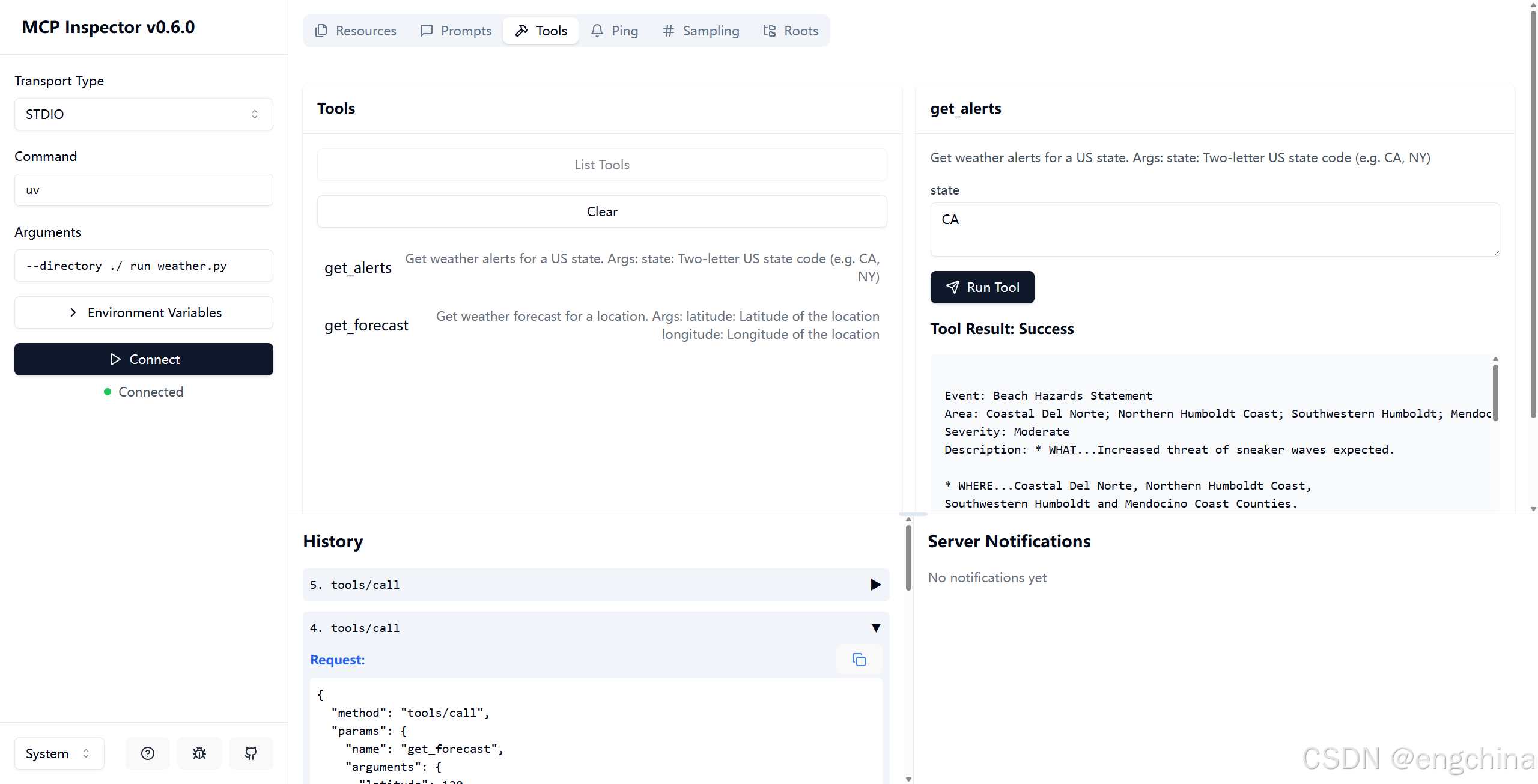Click the "name": "get_forecast" JSON line
Viewport: 1538px width, 784px height.
(x=424, y=749)
